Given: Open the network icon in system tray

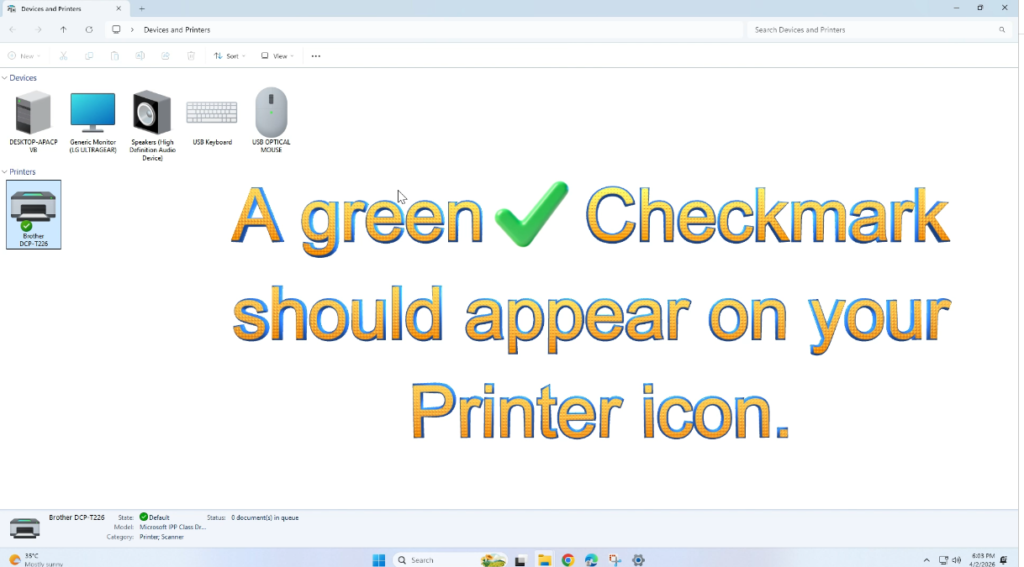Looking at the screenshot, I should tap(943, 560).
